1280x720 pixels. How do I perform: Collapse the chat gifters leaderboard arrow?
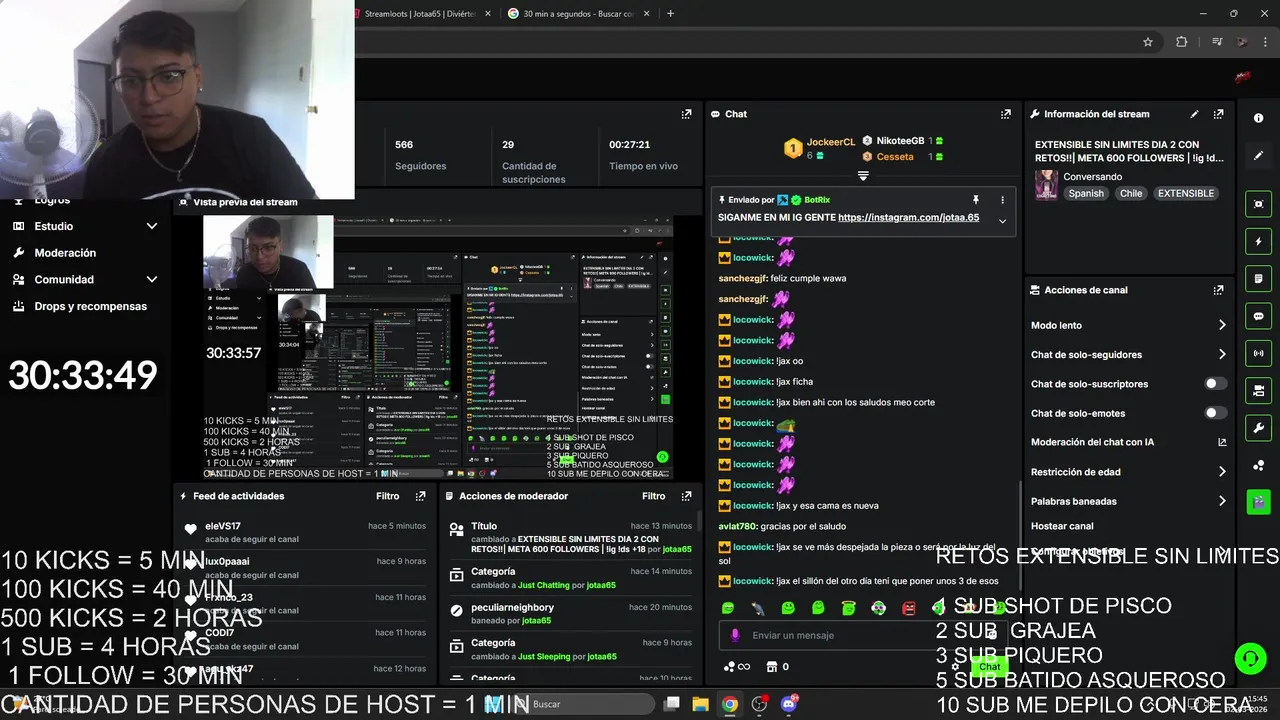[863, 176]
